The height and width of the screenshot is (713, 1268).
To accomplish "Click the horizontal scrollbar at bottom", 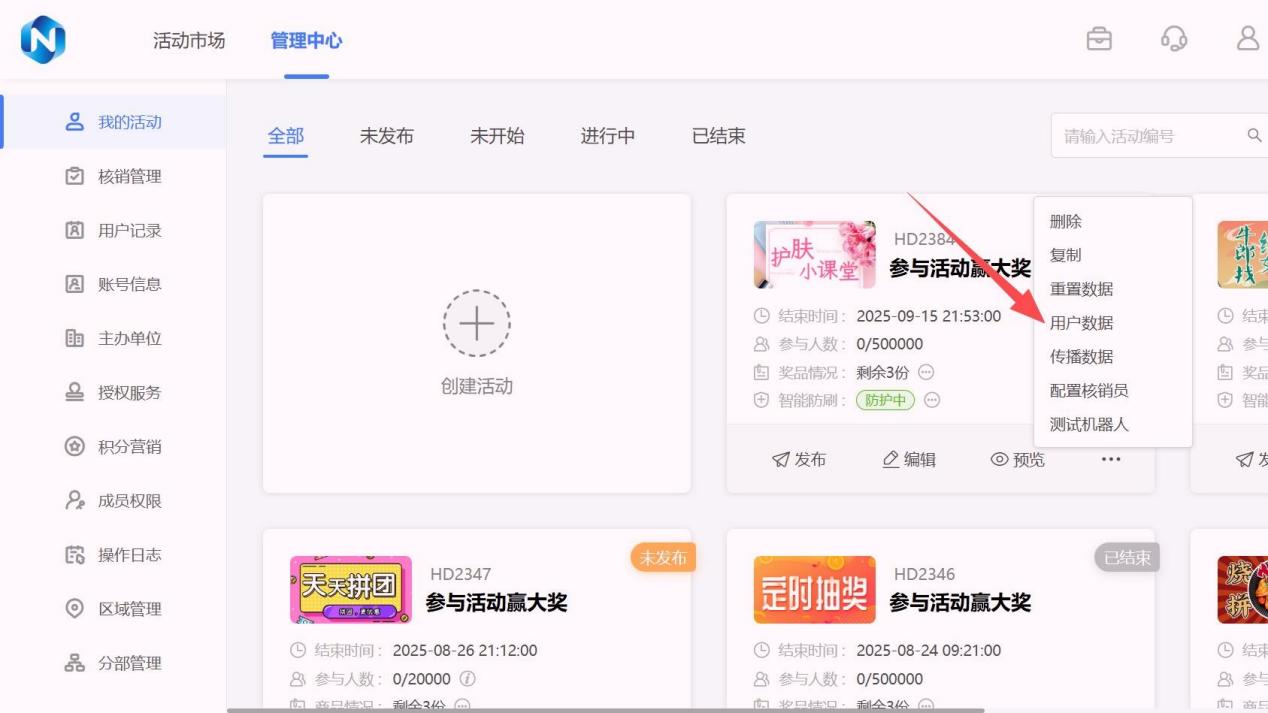I will click(x=606, y=710).
